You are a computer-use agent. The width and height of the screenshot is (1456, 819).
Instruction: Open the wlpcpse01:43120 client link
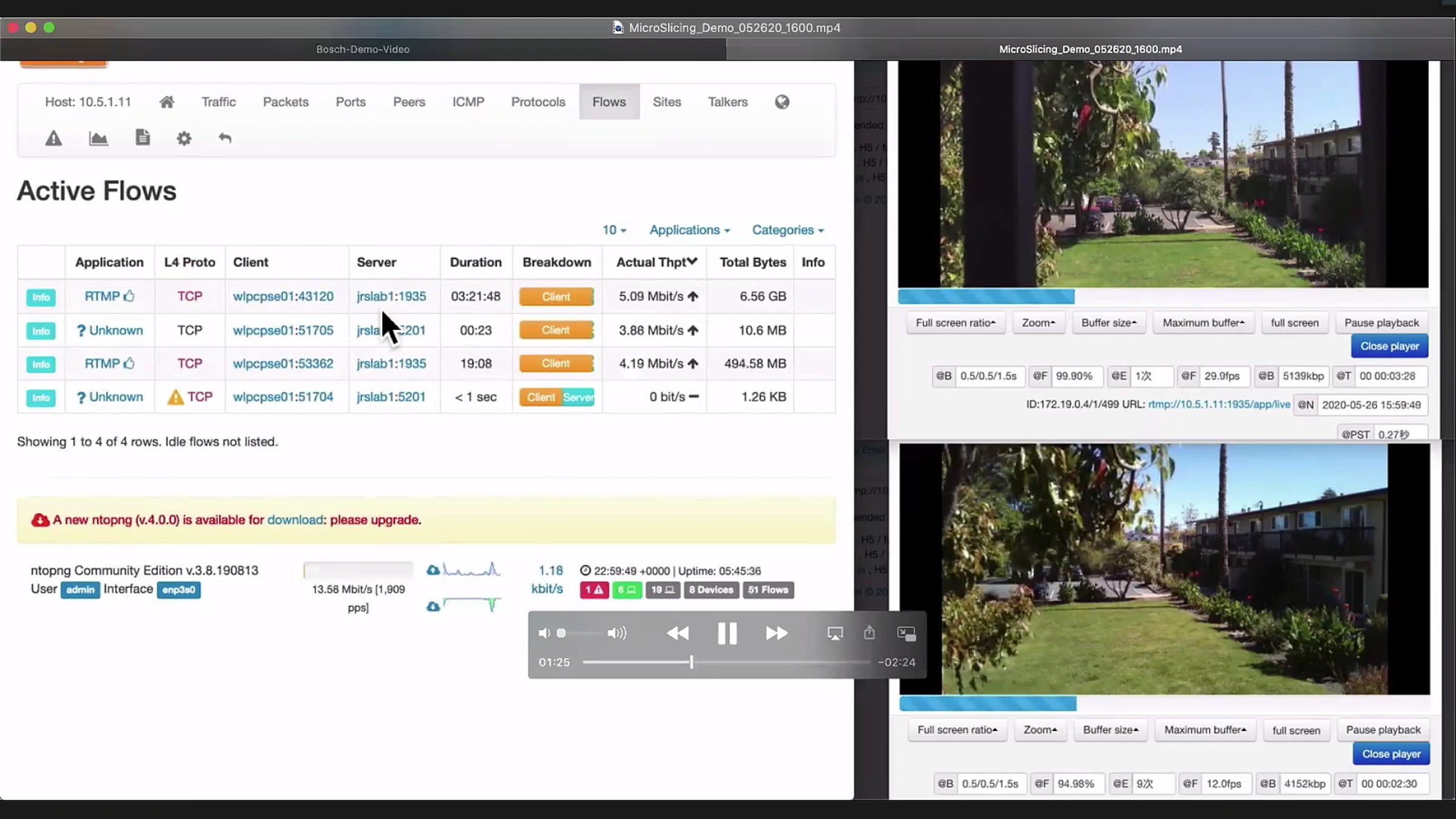point(283,296)
